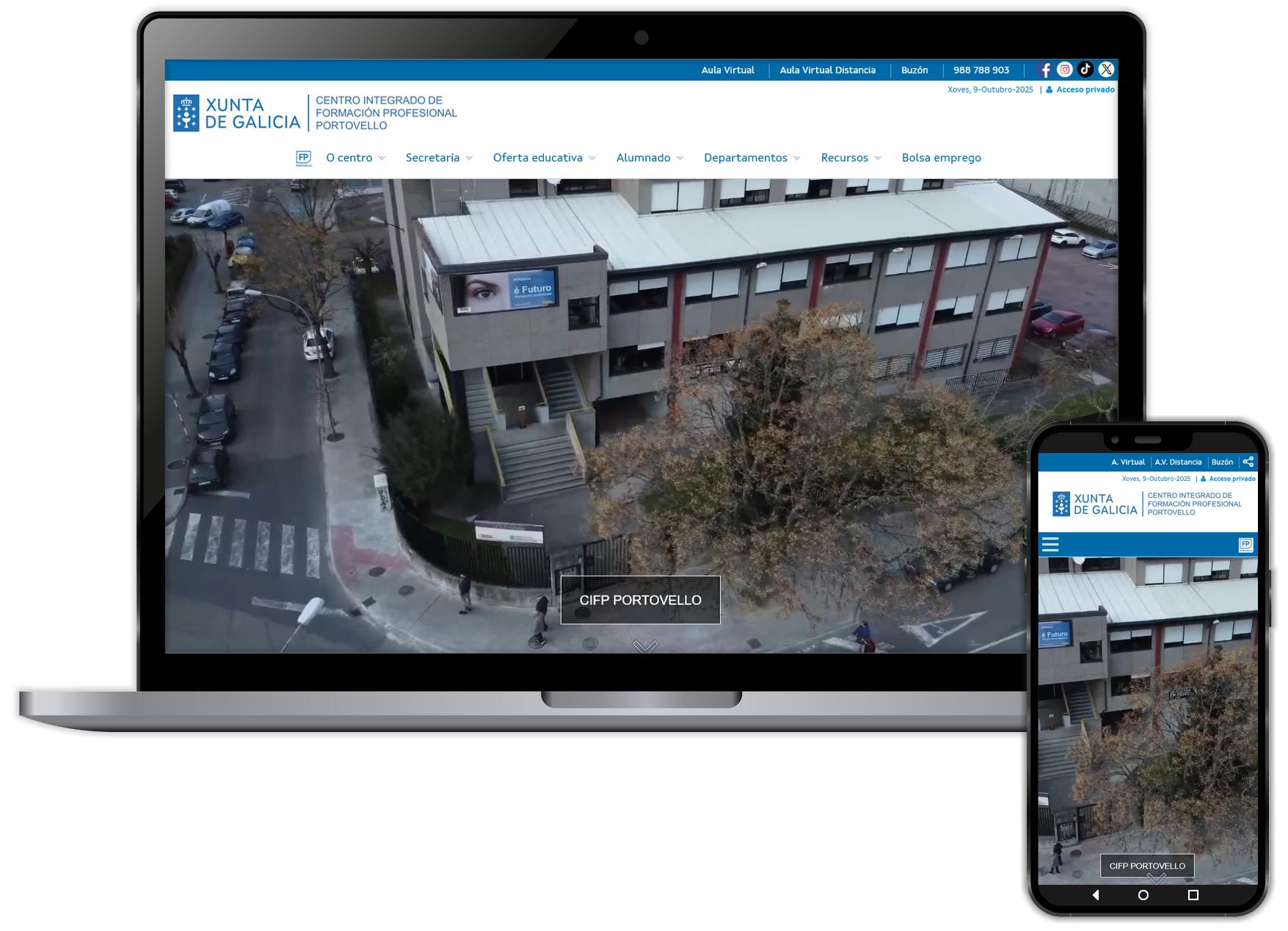Expand the Recursos menu
The width and height of the screenshot is (1288, 931).
(851, 158)
